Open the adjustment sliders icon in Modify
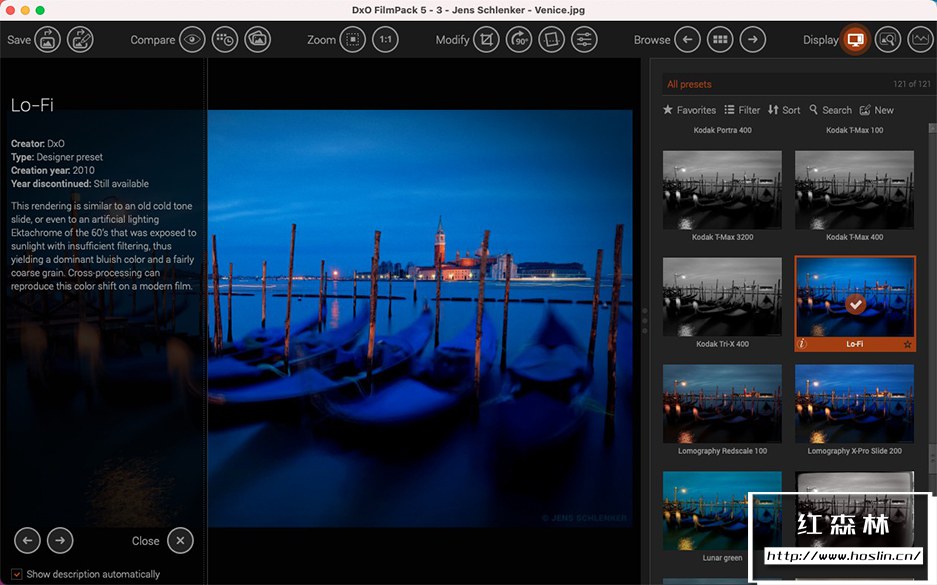 tap(584, 40)
